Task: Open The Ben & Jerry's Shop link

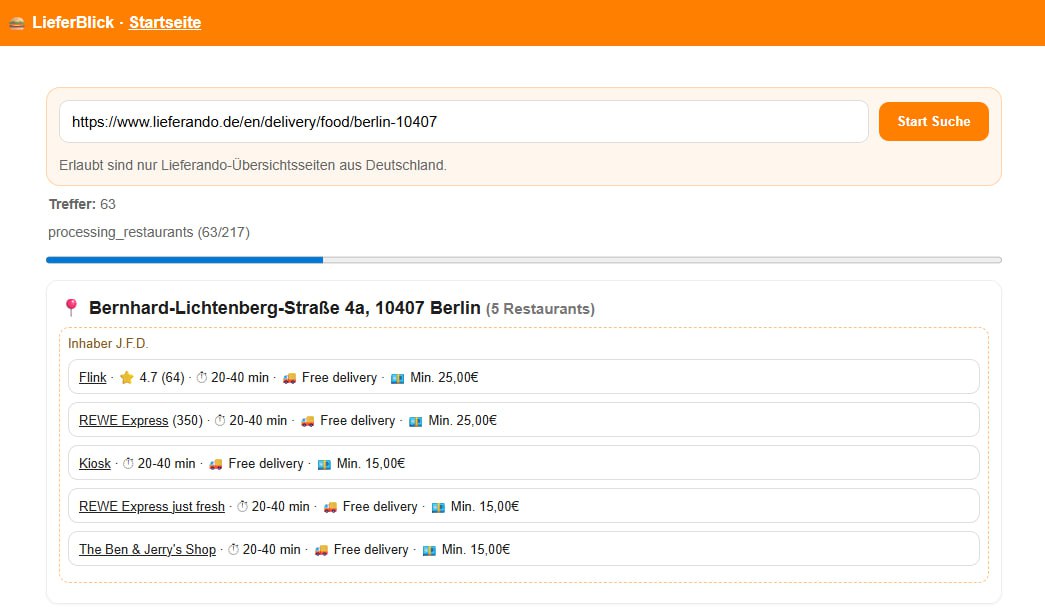Action: (x=147, y=550)
